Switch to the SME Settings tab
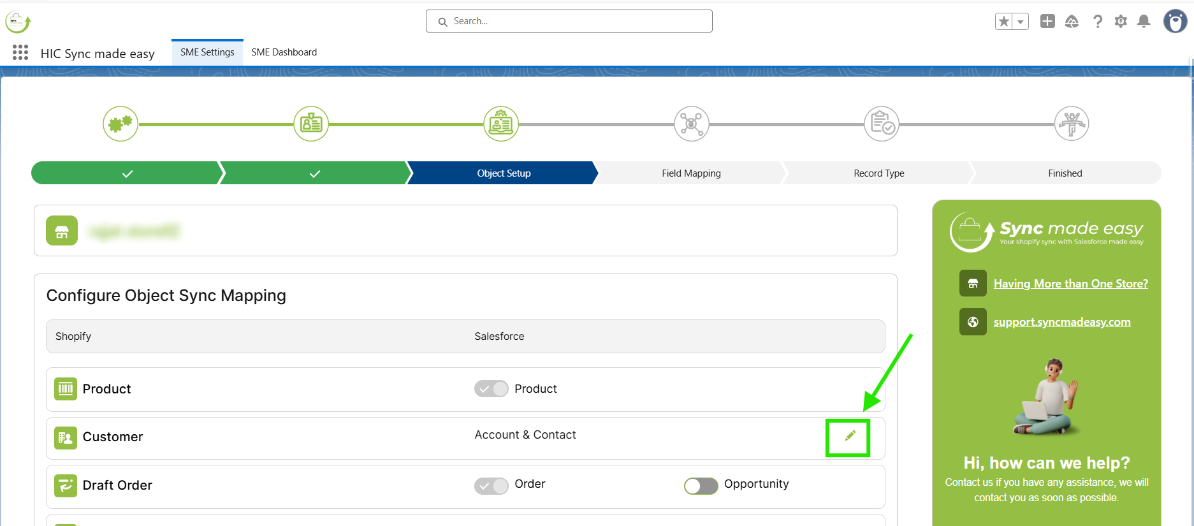The image size is (1194, 526). tap(207, 53)
